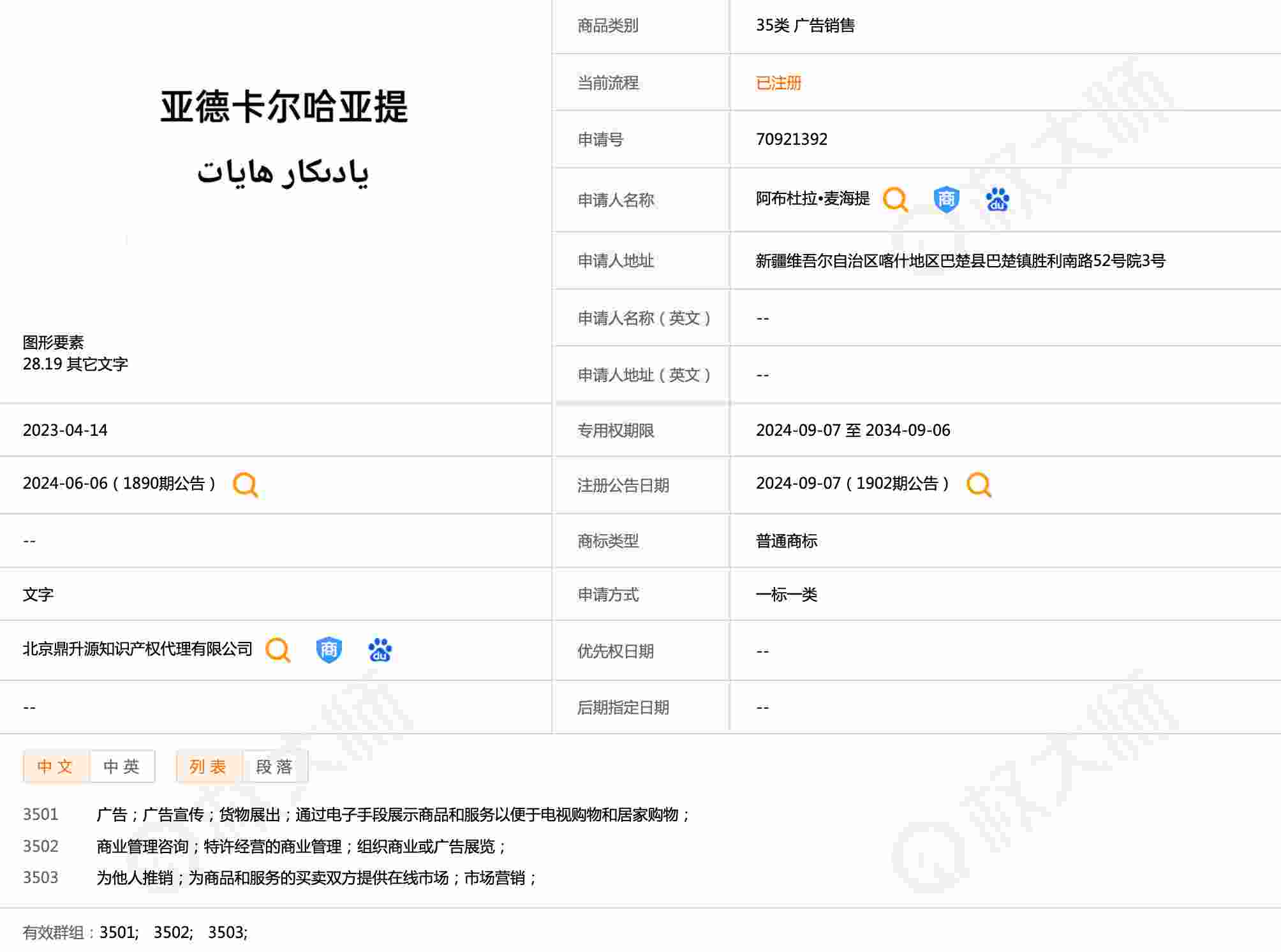Click agency name 北京鼎升源知识产权代理有限公司
The width and height of the screenshot is (1281, 952).
pyautogui.click(x=138, y=650)
